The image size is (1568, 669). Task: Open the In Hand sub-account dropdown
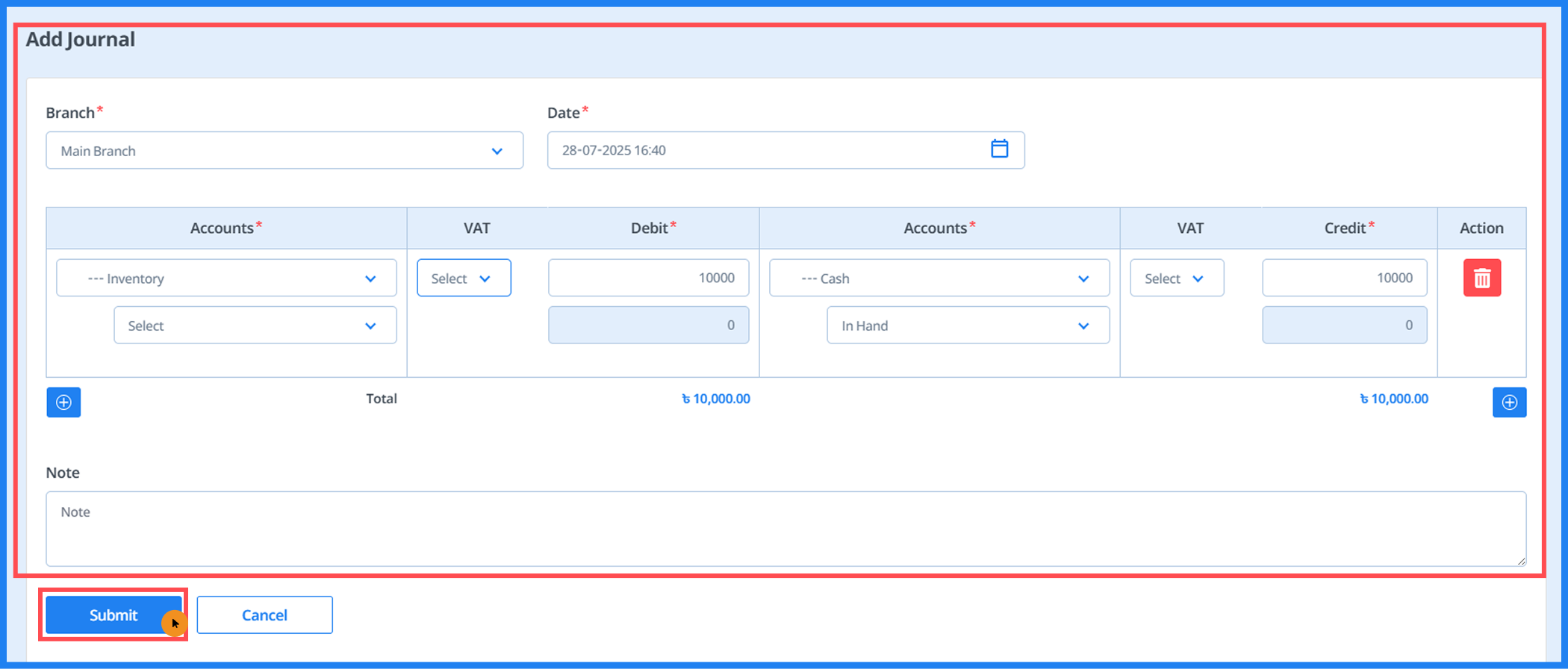[968, 326]
